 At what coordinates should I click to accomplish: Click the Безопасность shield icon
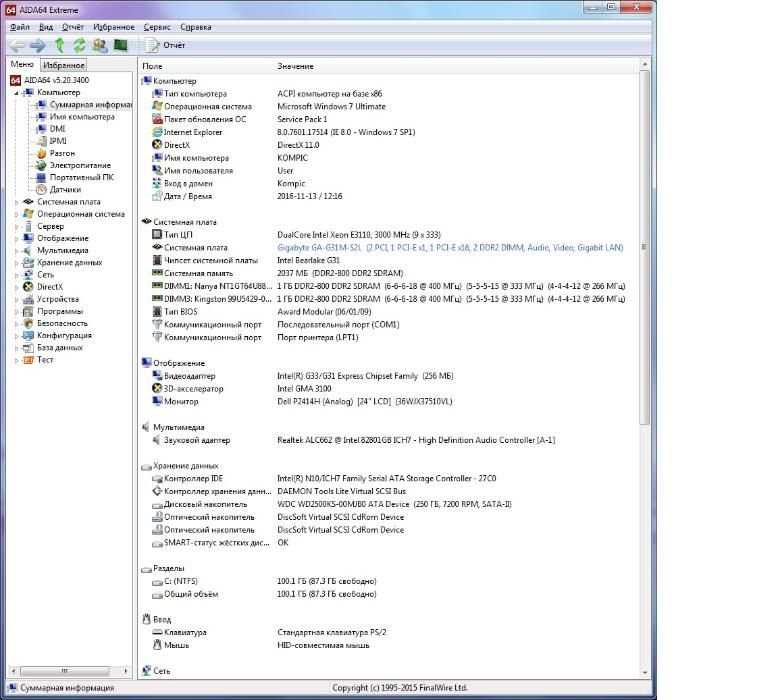tap(28, 323)
